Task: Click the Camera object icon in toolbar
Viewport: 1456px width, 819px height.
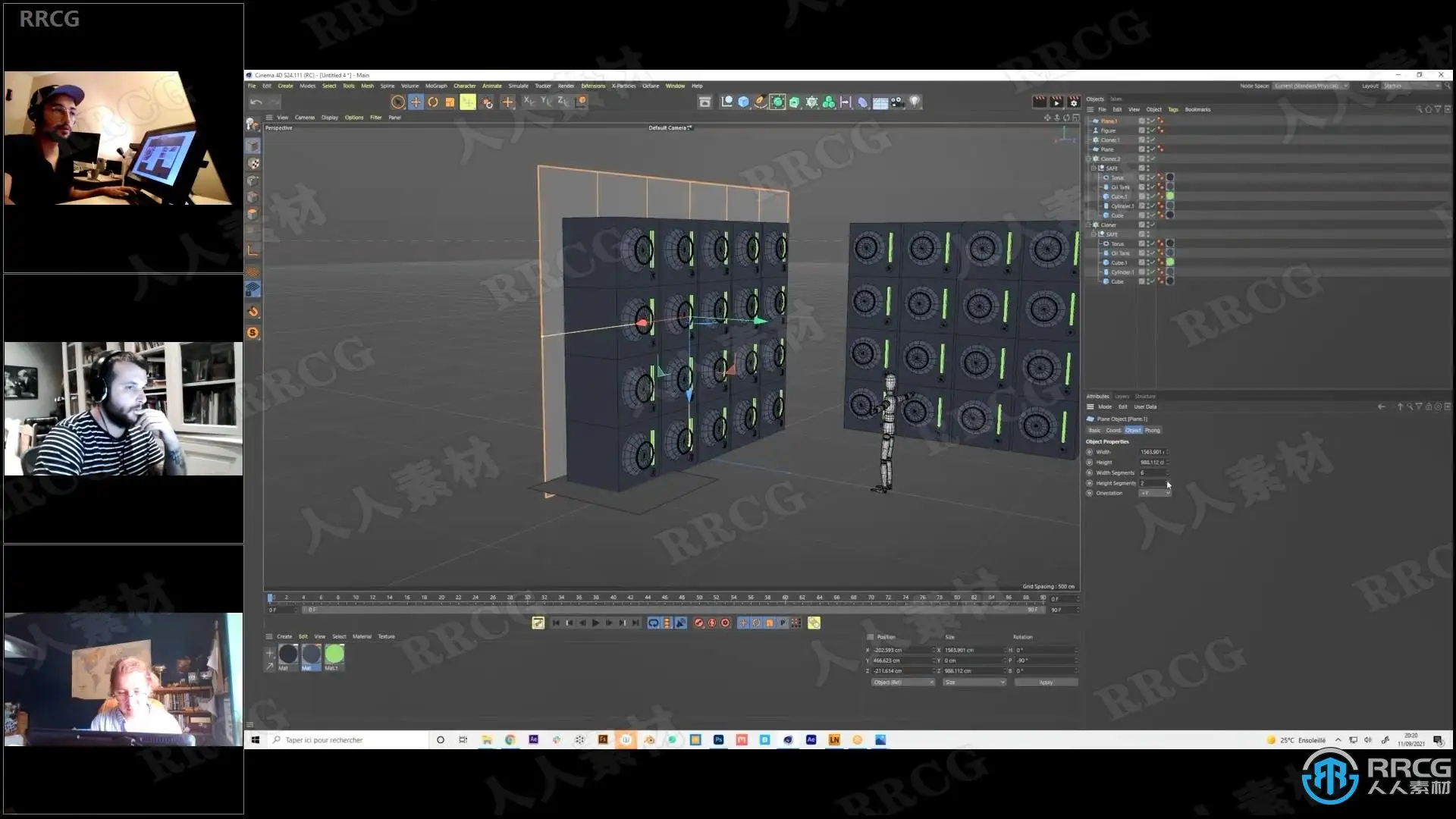Action: point(897,102)
